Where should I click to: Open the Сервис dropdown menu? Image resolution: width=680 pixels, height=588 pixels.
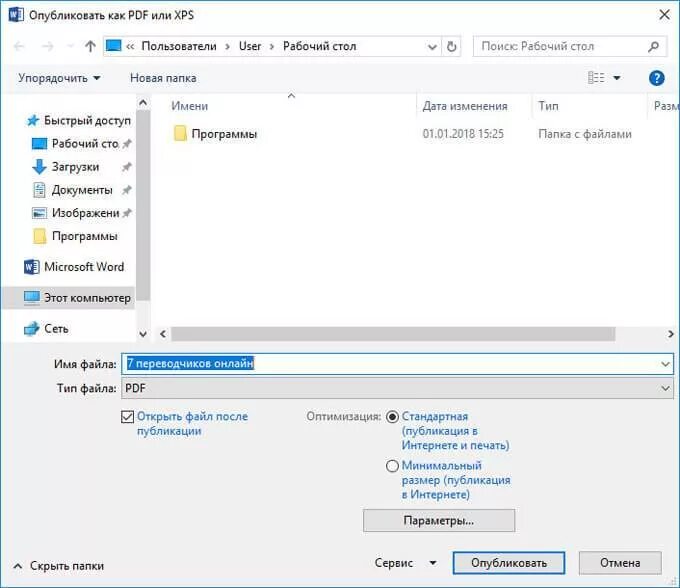(x=405, y=563)
